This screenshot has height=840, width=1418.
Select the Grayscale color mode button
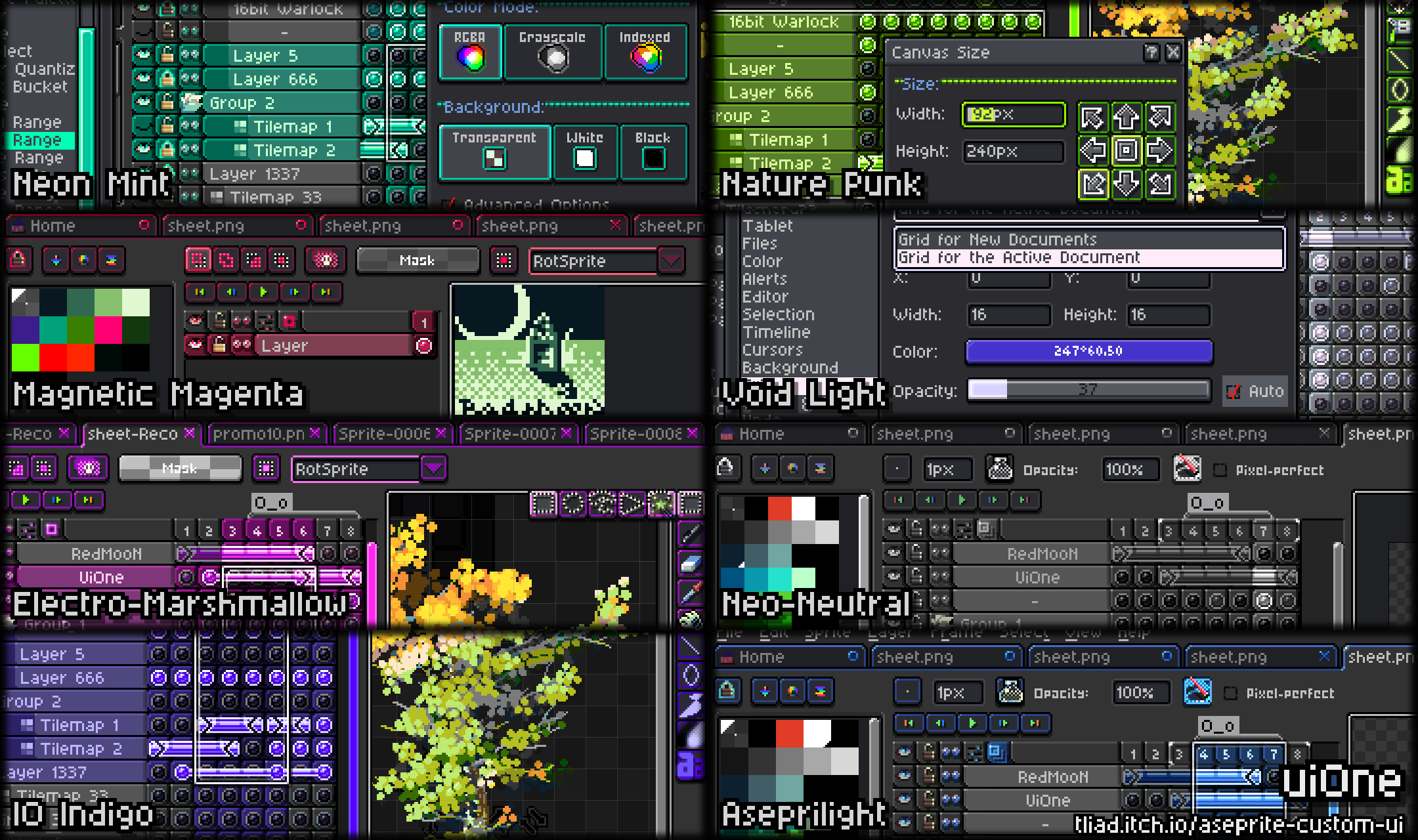pos(553,51)
